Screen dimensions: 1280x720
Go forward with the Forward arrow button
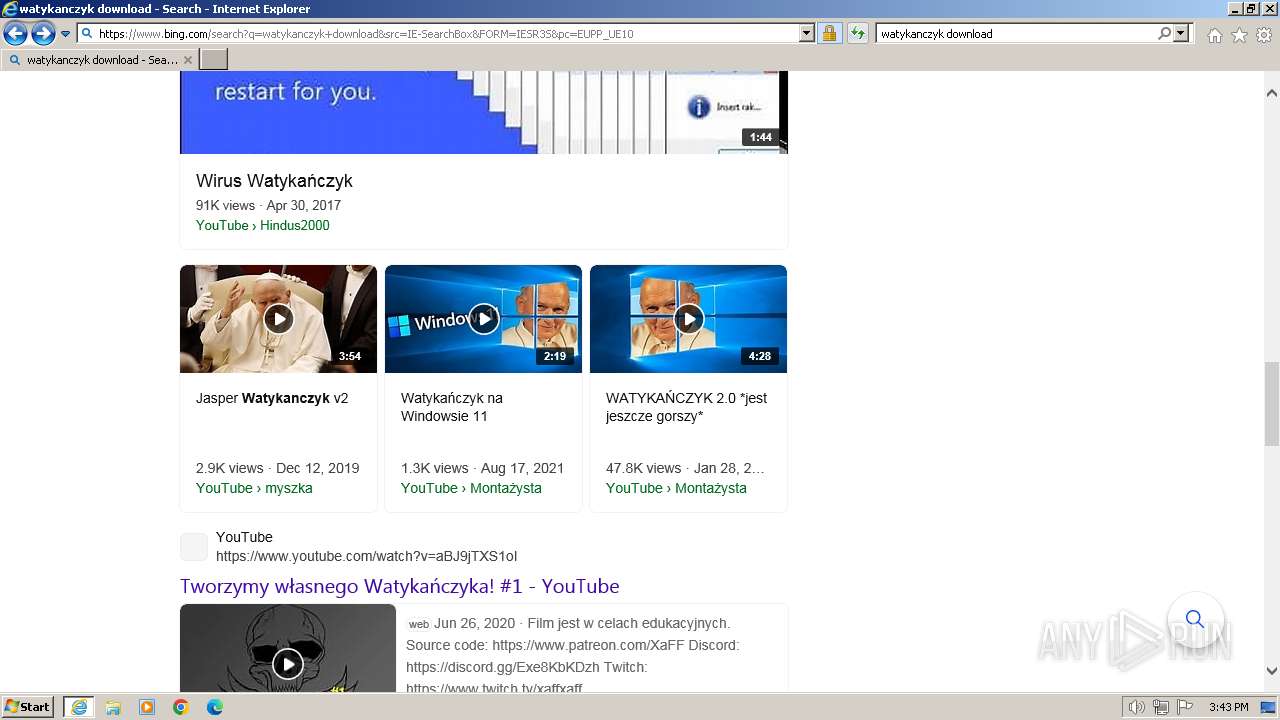[43, 33]
